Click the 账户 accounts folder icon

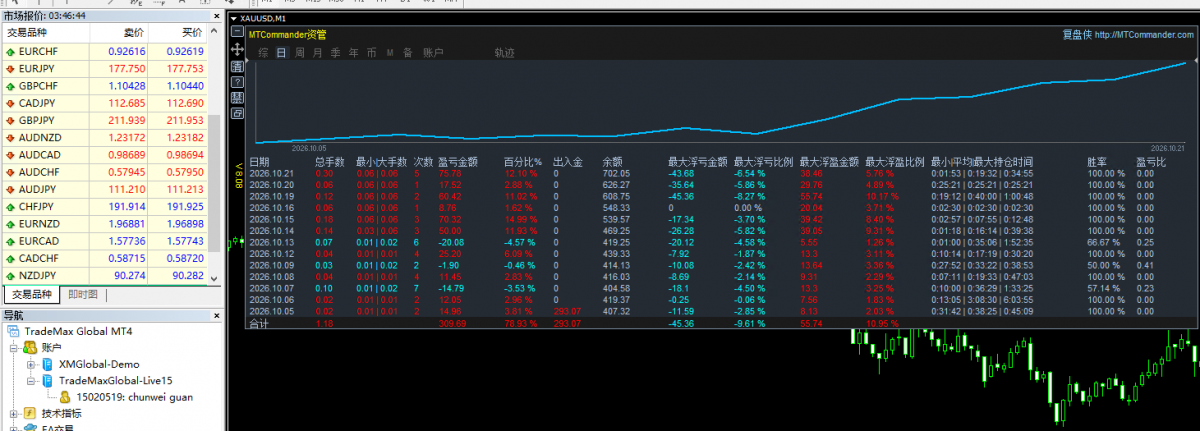tap(30, 348)
